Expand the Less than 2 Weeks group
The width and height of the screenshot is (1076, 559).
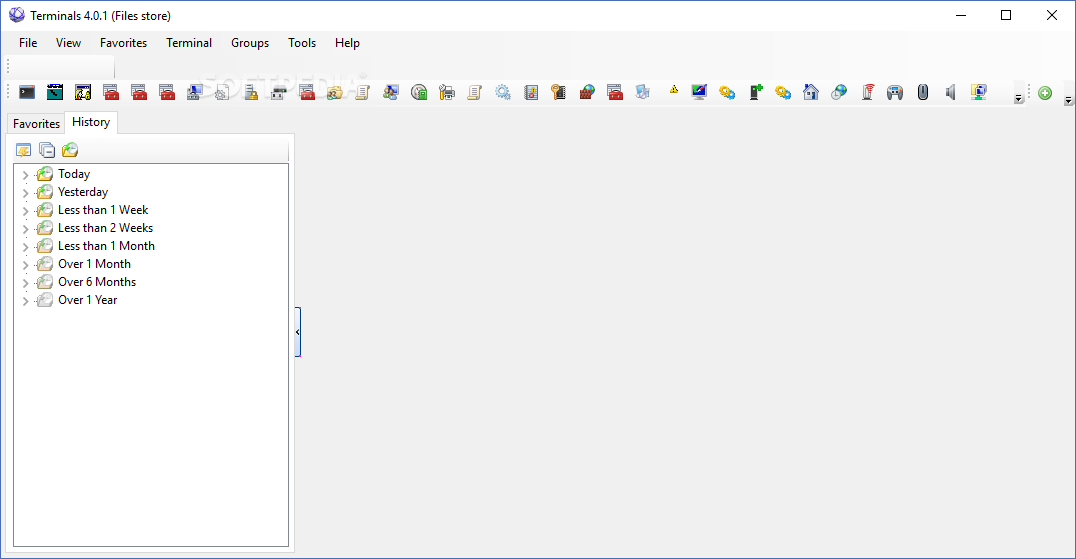point(25,228)
